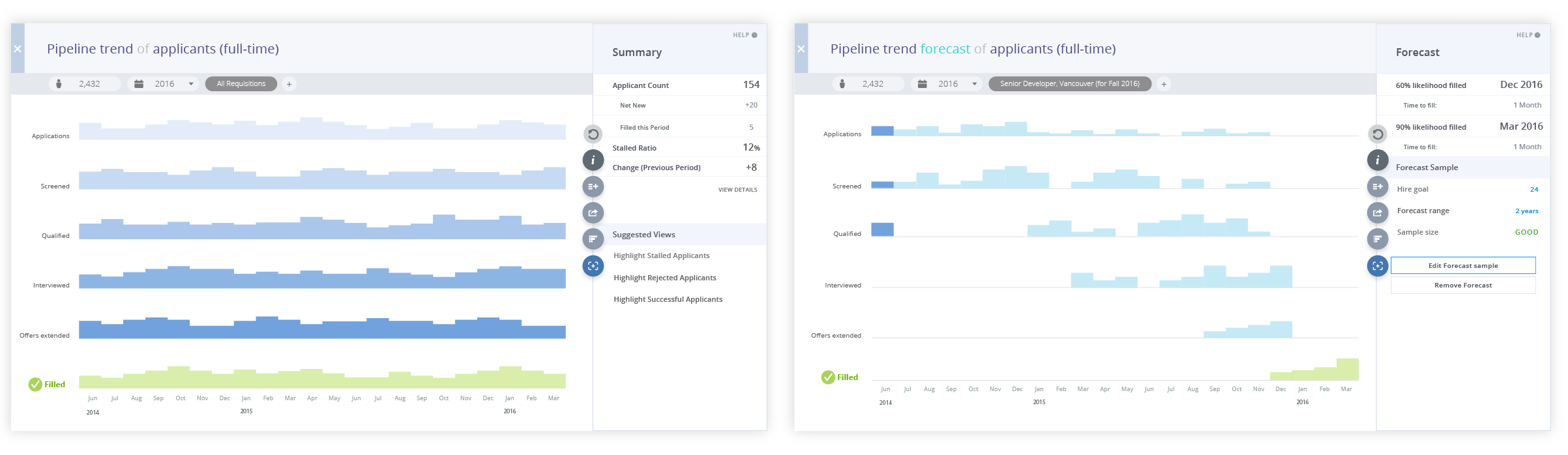Change the Forecast range 2 years value
The image size is (1568, 455).
(1526, 211)
